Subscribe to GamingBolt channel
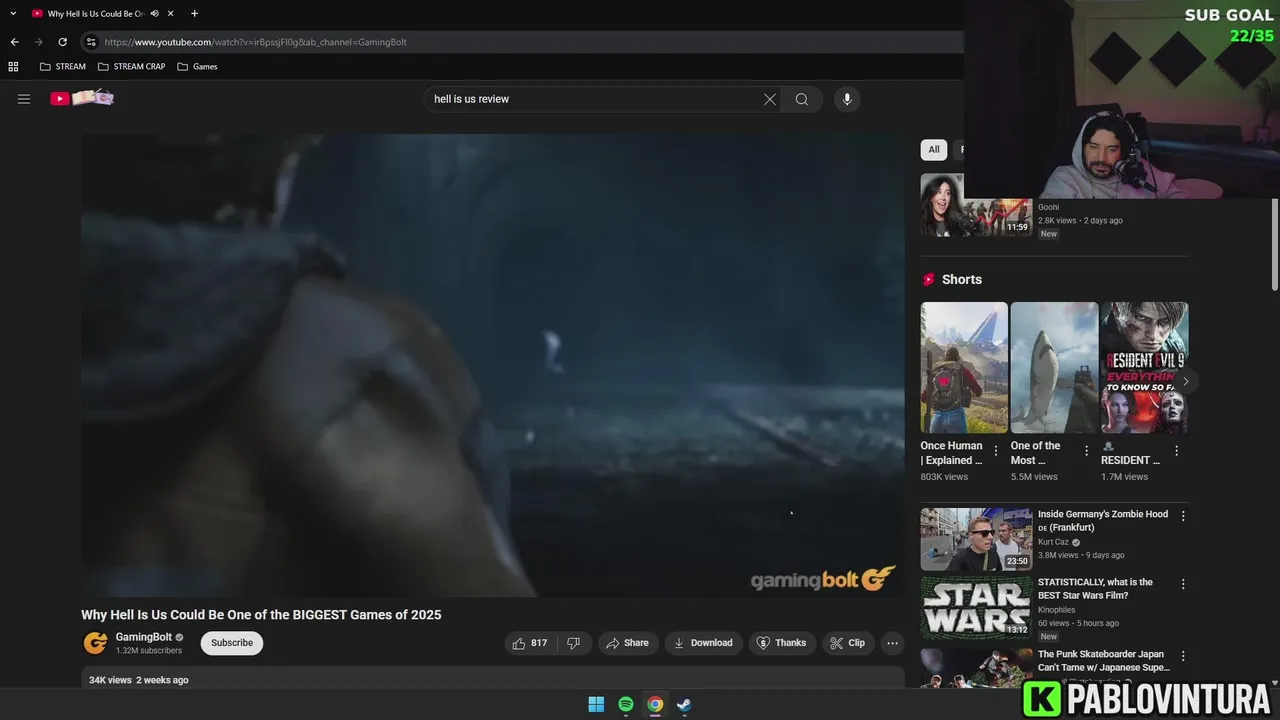Screen dimensions: 1280x720 (232, 643)
